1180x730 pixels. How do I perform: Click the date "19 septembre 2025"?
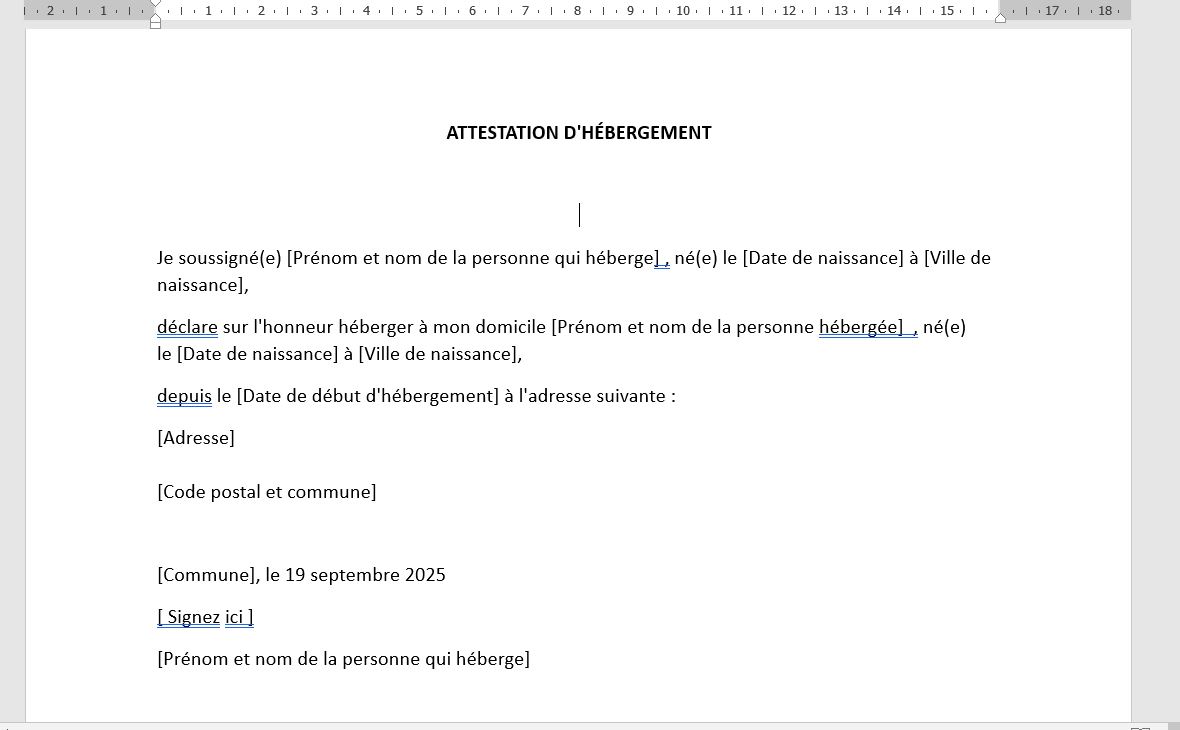(x=365, y=575)
